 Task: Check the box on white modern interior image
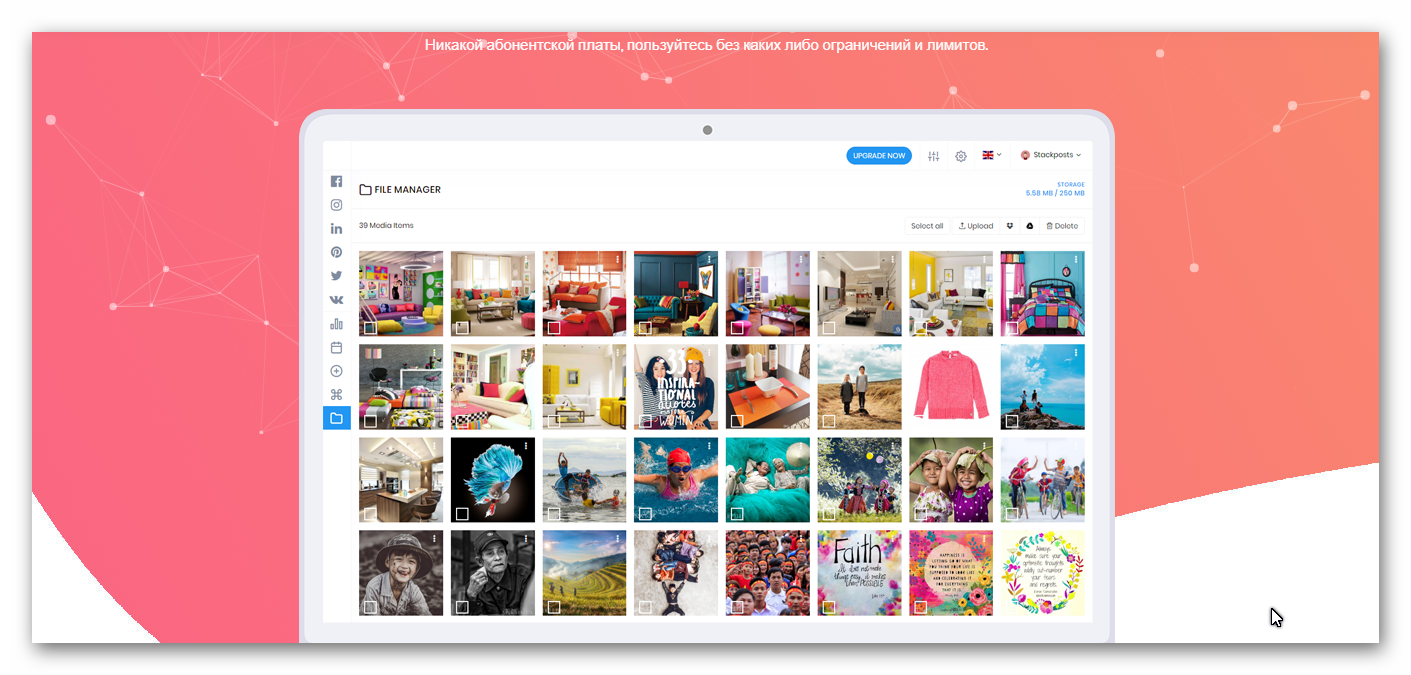coord(829,327)
